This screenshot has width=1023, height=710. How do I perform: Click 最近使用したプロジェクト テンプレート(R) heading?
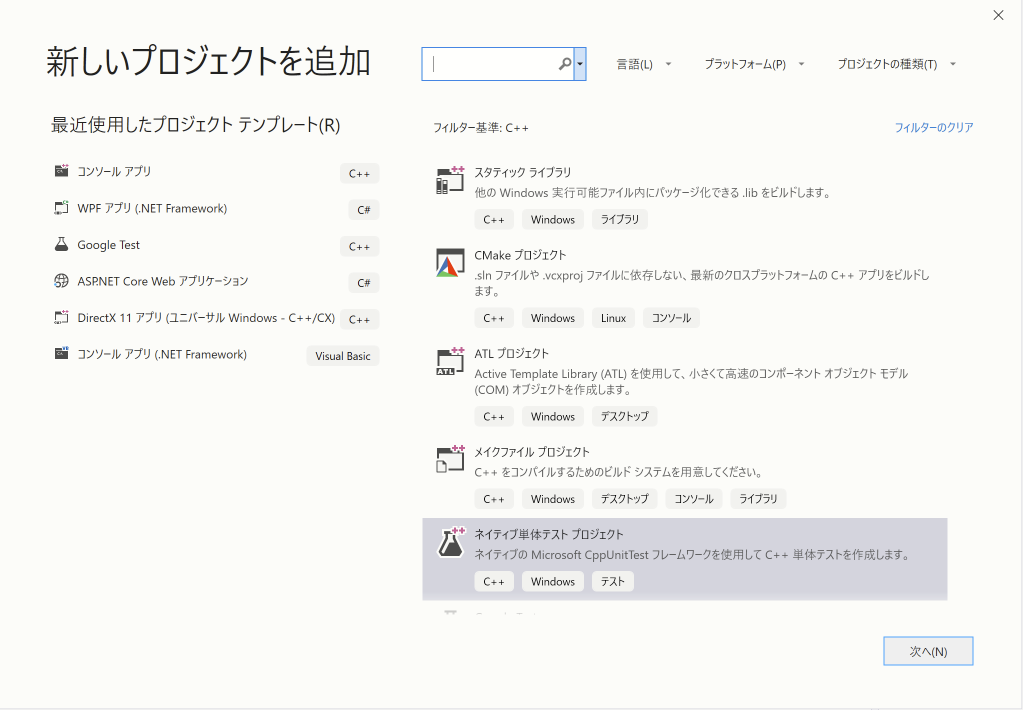click(196, 125)
